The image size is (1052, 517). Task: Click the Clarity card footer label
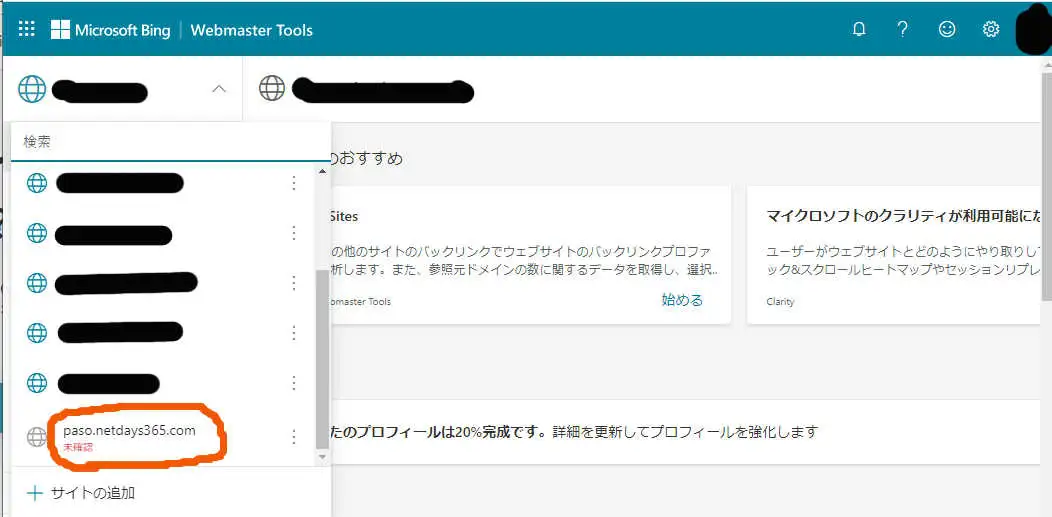[x=780, y=302]
